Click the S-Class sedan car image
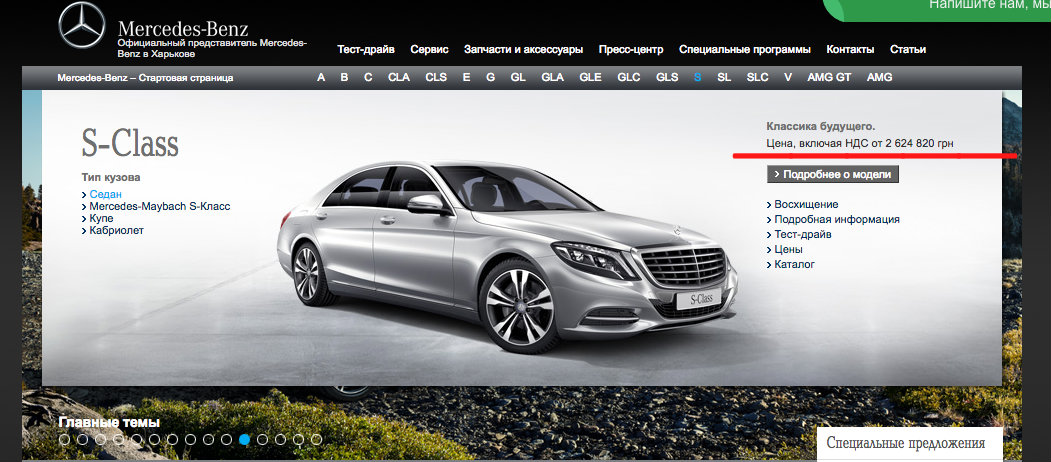The width and height of the screenshot is (1051, 462). coord(507,255)
